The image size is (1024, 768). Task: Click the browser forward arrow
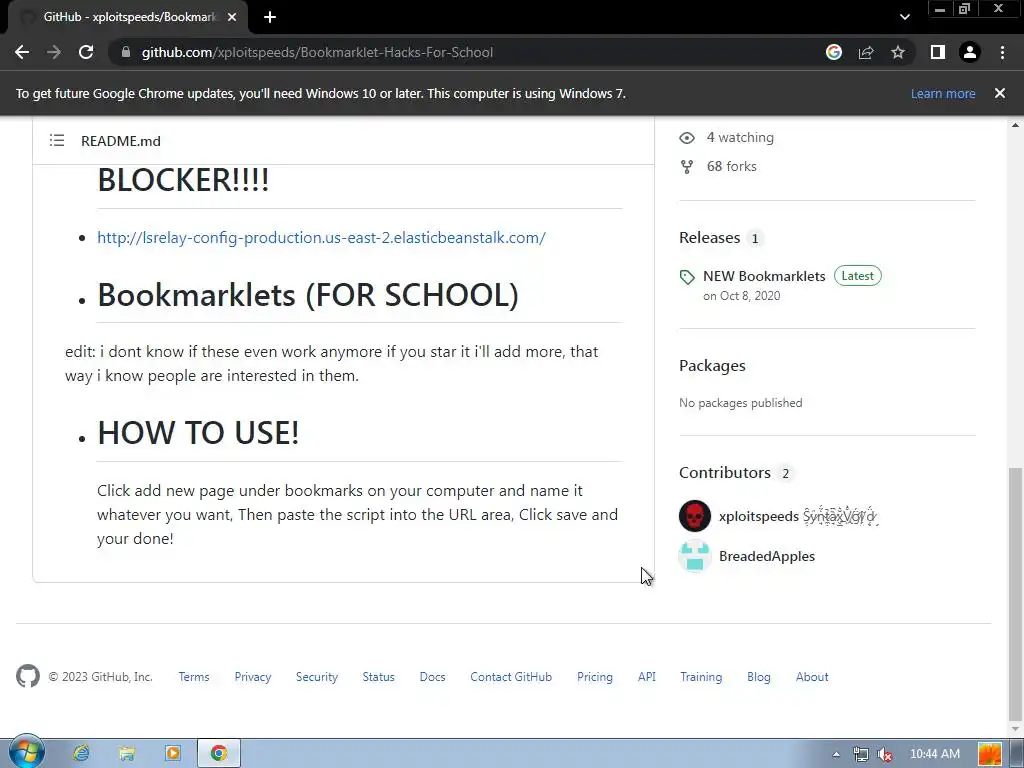pyautogui.click(x=54, y=52)
